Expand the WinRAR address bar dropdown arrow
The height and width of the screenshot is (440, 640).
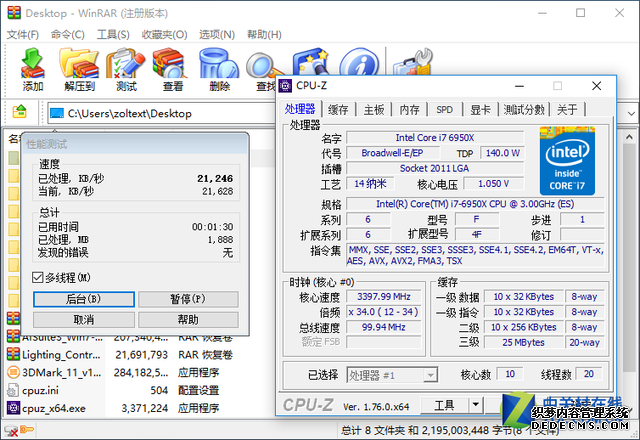pyautogui.click(x=631, y=113)
